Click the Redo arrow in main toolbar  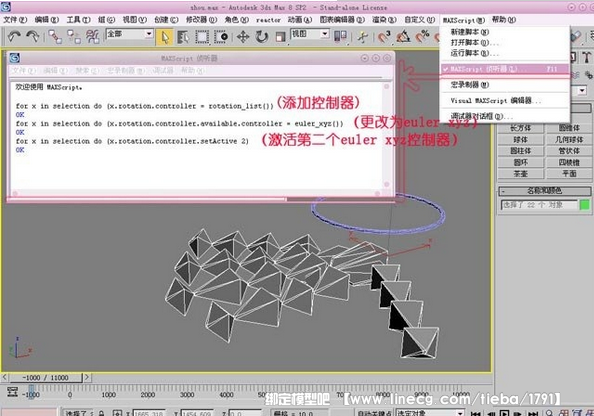coord(33,37)
